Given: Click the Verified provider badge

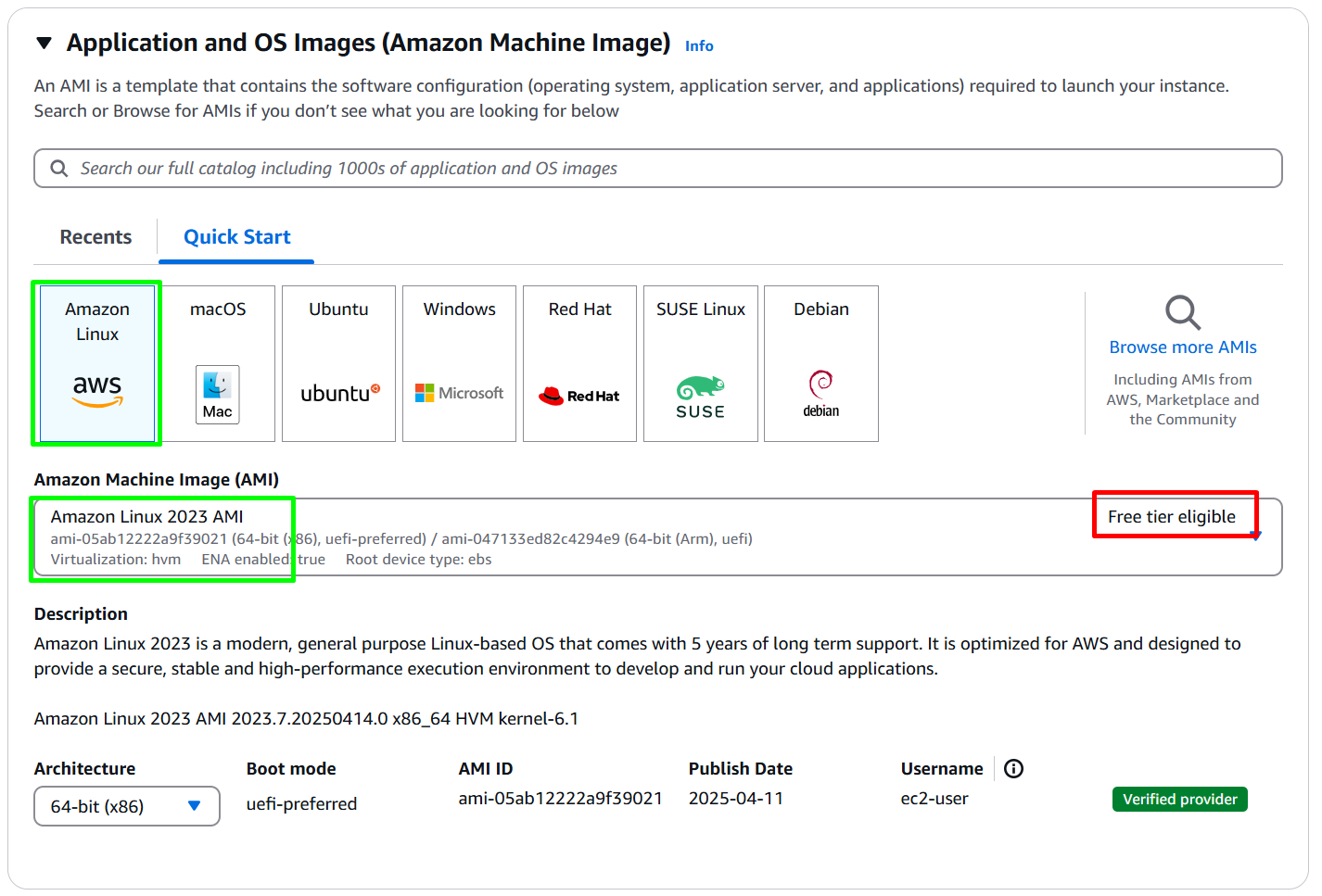Looking at the screenshot, I should tap(1180, 799).
